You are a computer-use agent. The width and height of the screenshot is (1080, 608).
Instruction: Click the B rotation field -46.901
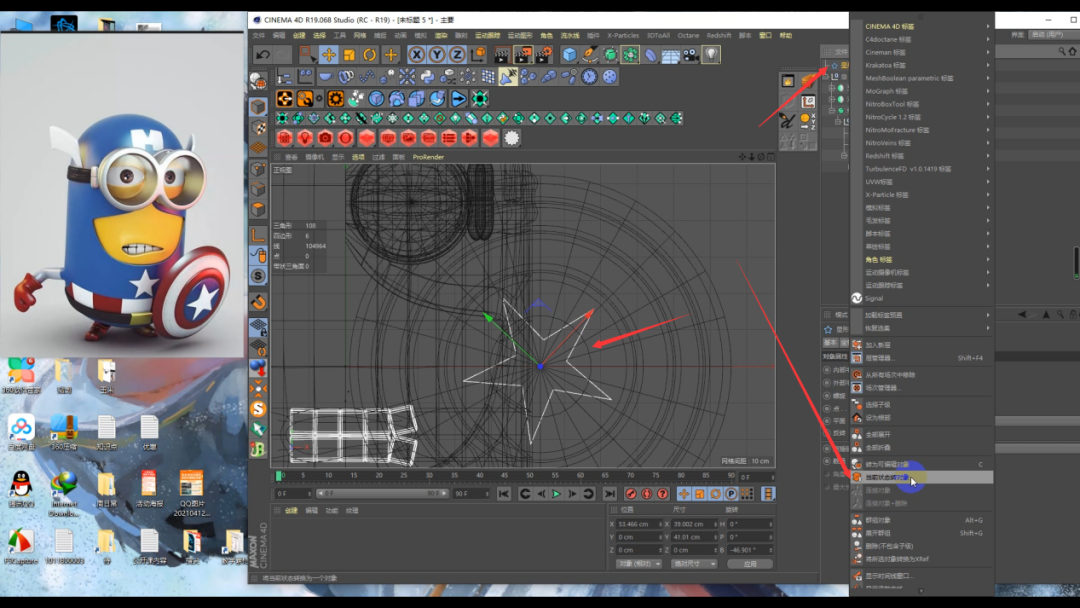click(x=750, y=550)
